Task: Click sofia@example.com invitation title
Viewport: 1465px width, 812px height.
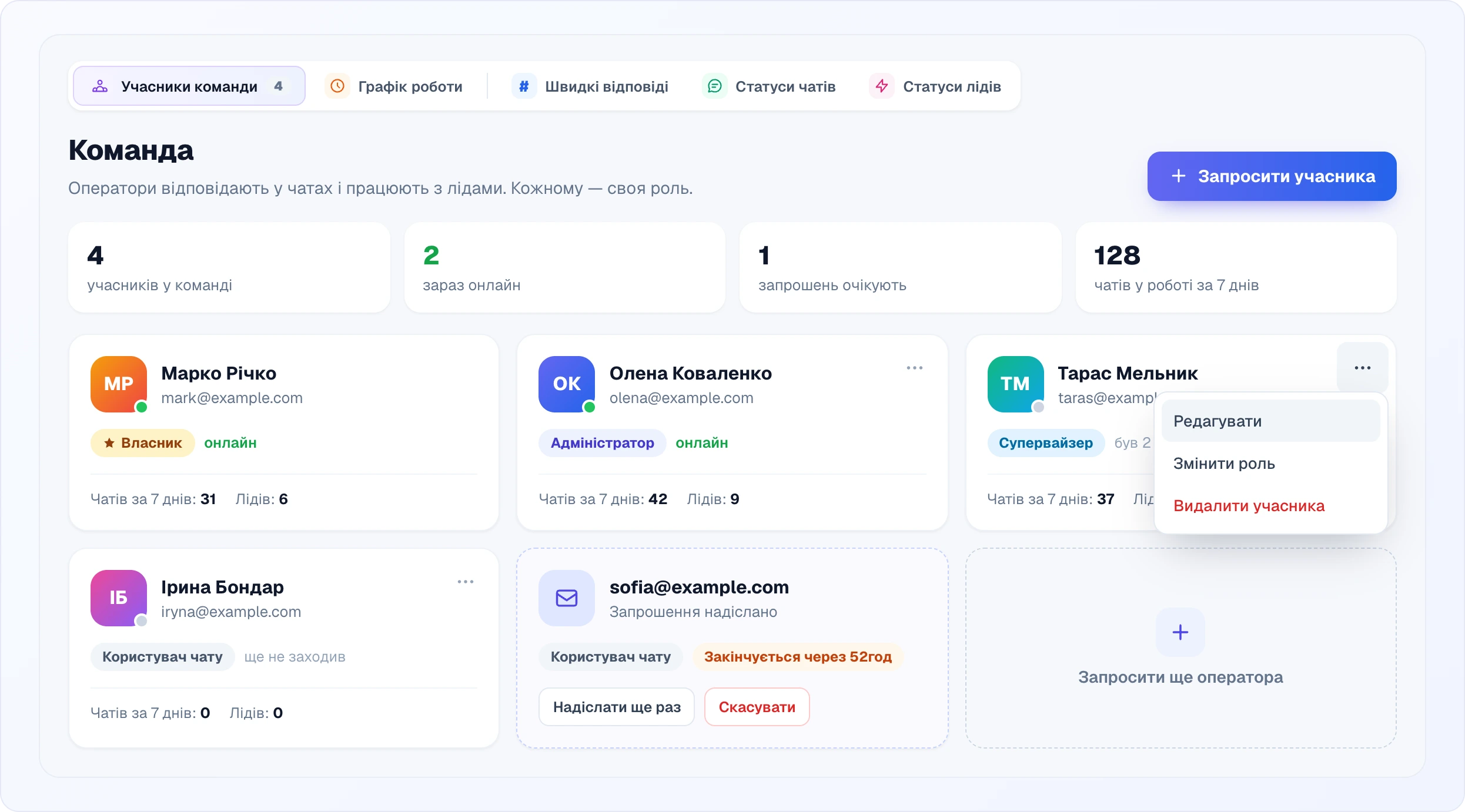Action: (699, 587)
